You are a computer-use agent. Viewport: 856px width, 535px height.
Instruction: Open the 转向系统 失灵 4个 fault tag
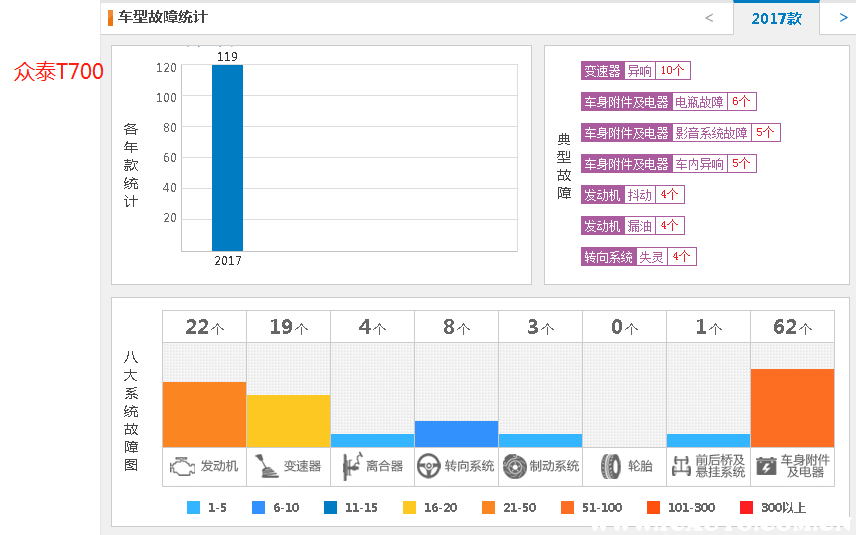tap(639, 257)
